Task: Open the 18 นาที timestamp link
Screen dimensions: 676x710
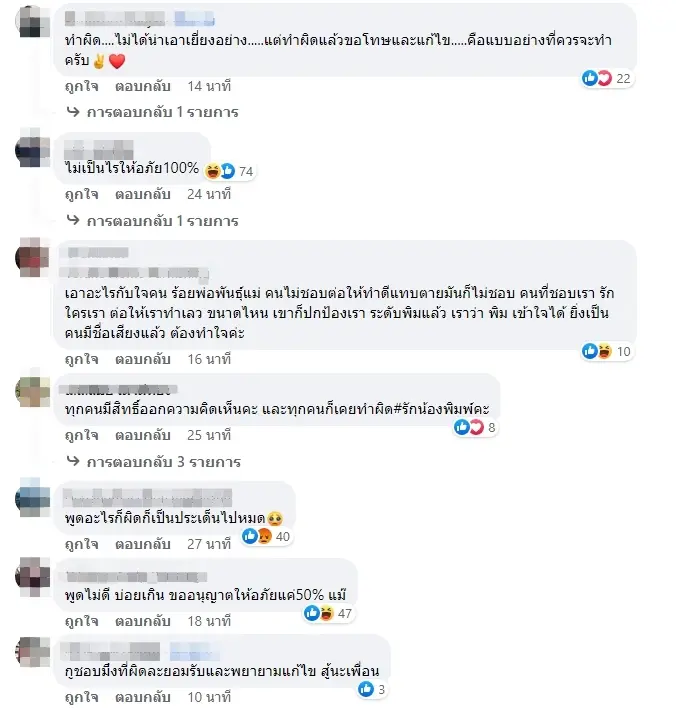Action: tap(209, 621)
